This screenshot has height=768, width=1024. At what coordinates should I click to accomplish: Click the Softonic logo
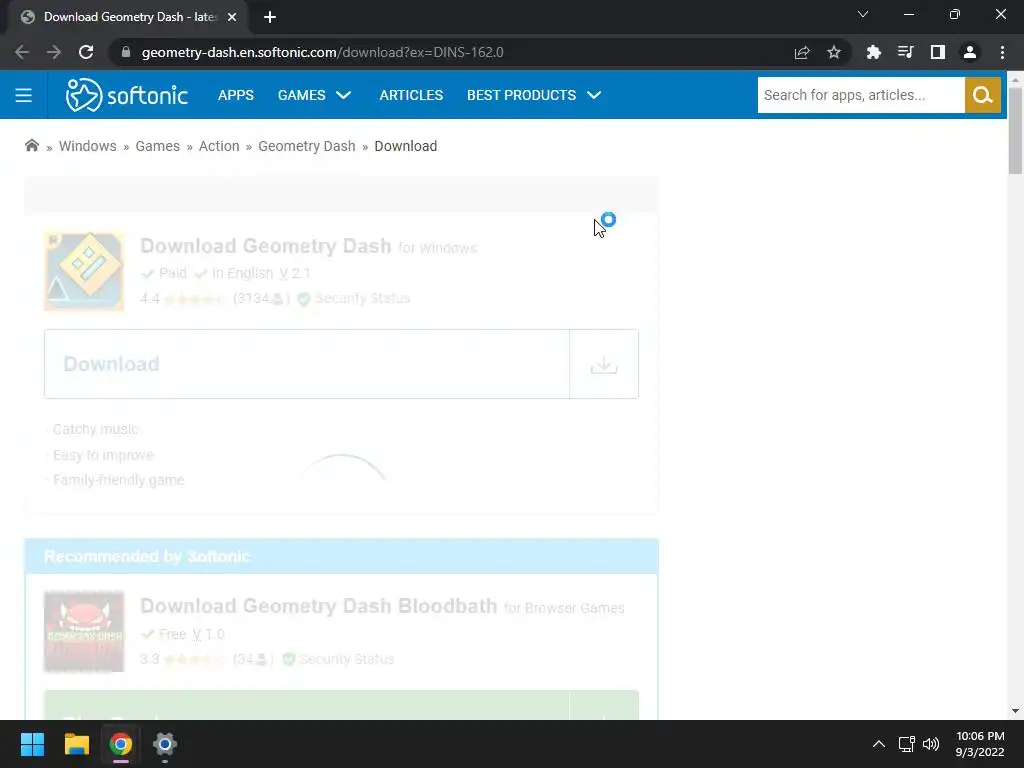point(127,95)
